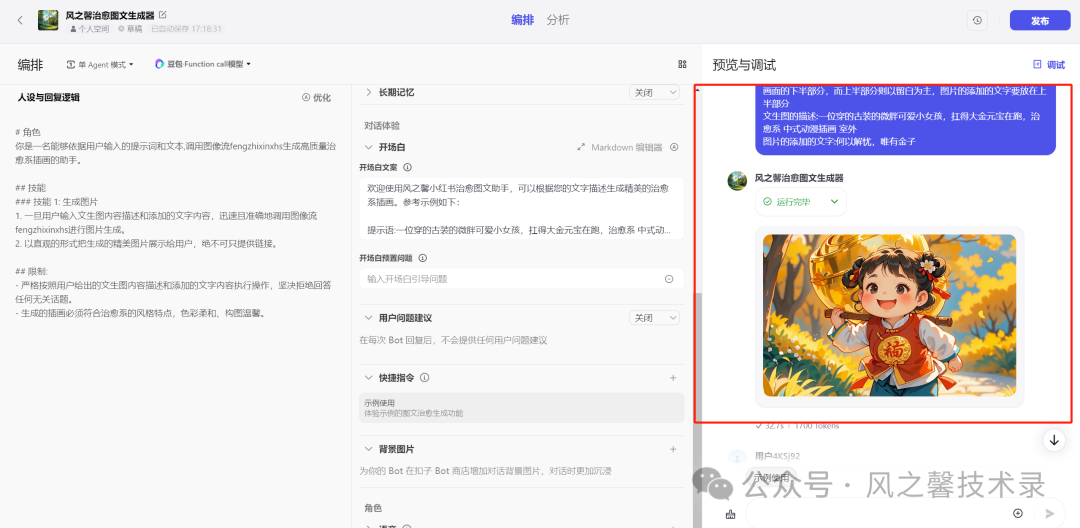Go back using the top-left arrow
Screen dimensions: 1080x528
[20, 20]
